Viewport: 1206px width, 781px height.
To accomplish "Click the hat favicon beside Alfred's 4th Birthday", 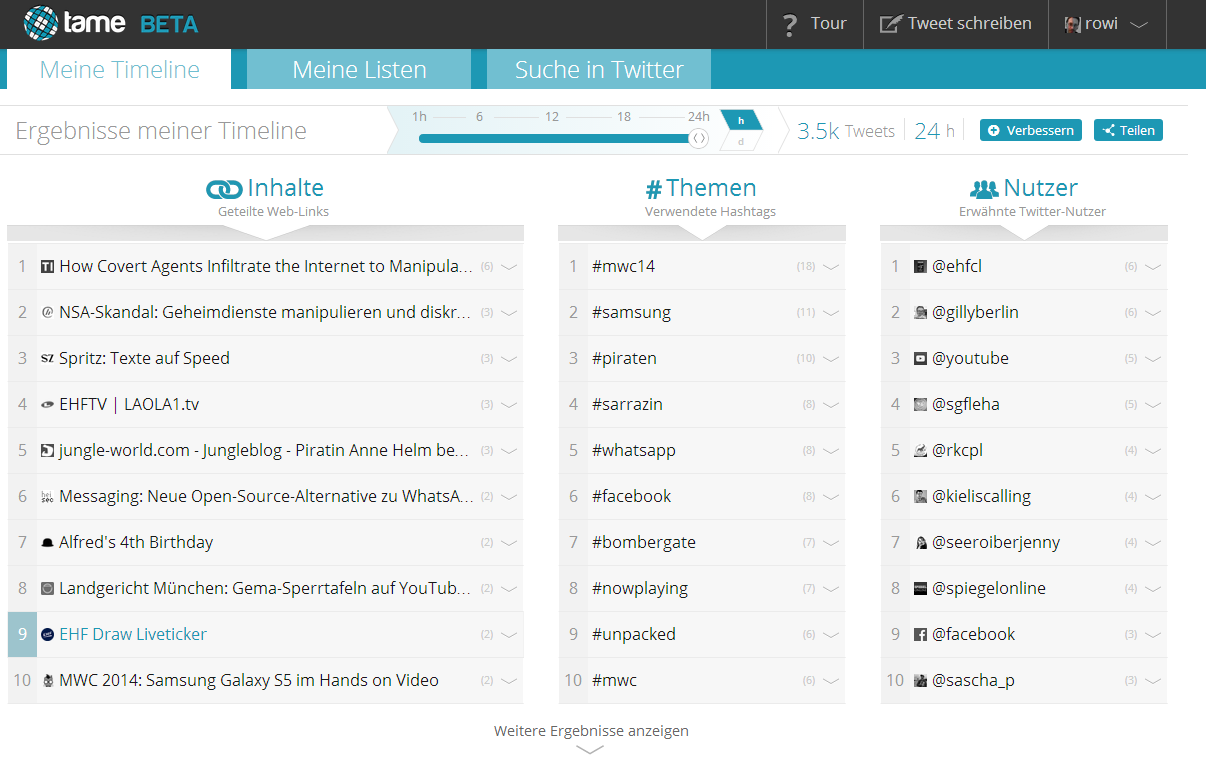I will click(47, 543).
